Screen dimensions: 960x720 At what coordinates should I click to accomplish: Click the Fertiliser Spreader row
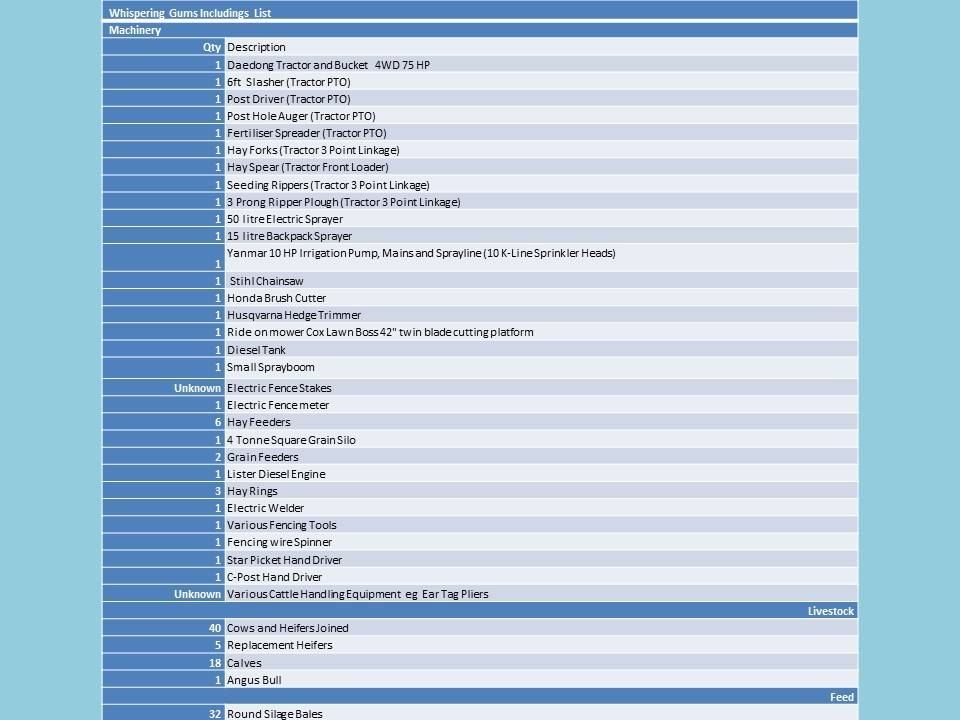[306, 133]
